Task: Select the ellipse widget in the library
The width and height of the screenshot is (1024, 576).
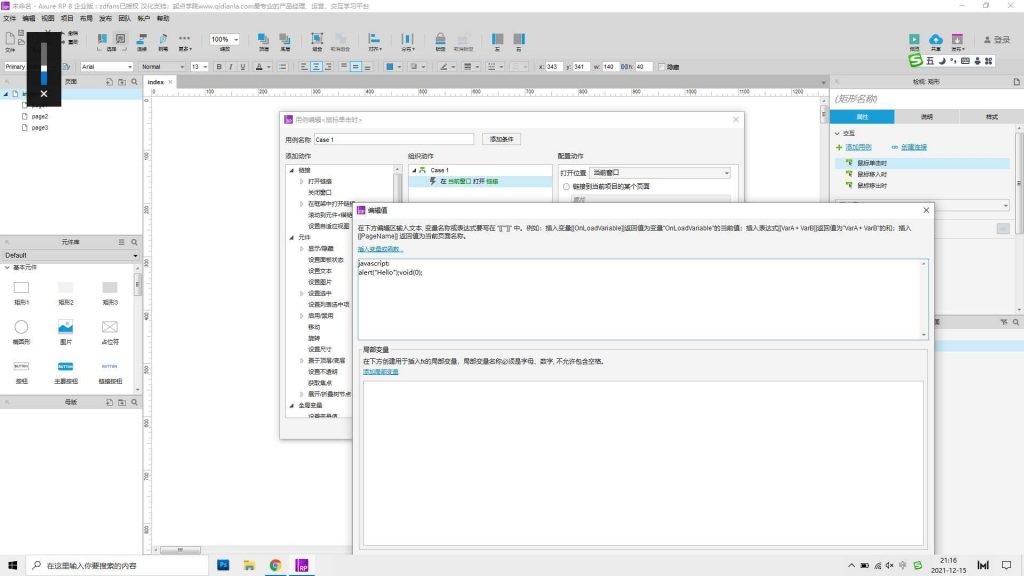Action: coord(21,327)
